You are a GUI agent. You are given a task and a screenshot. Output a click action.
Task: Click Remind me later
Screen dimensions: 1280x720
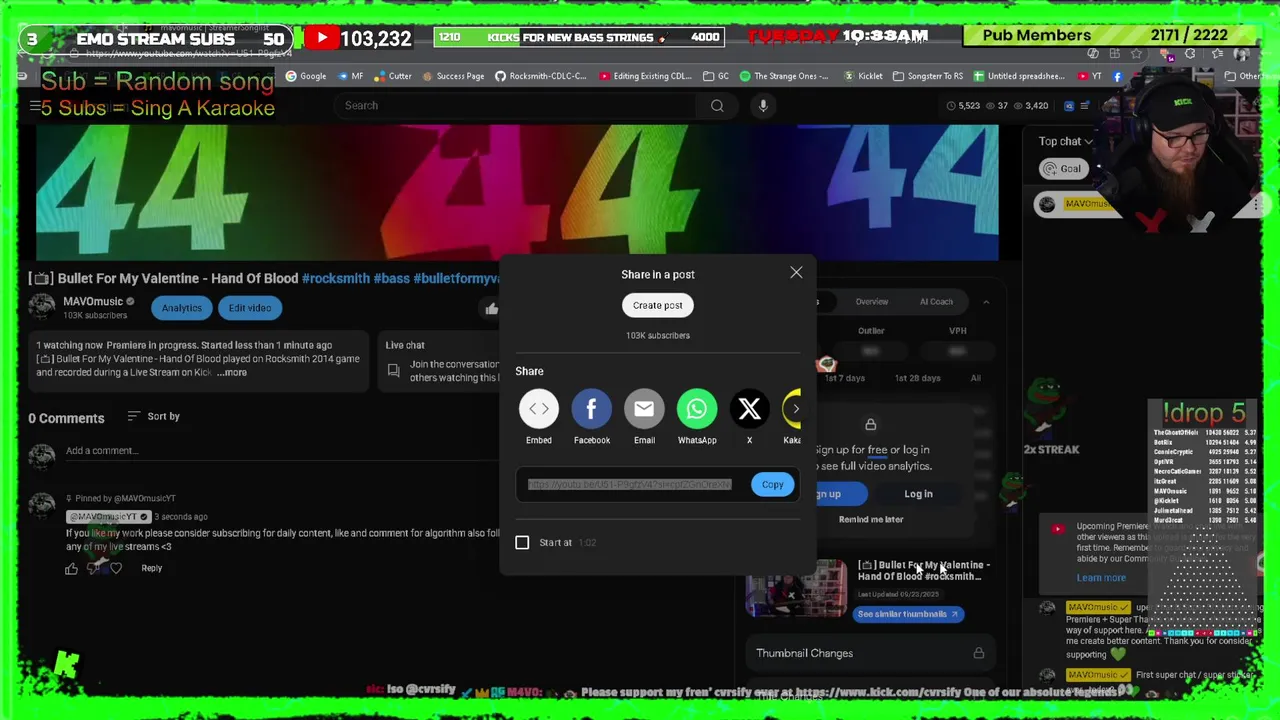(871, 519)
